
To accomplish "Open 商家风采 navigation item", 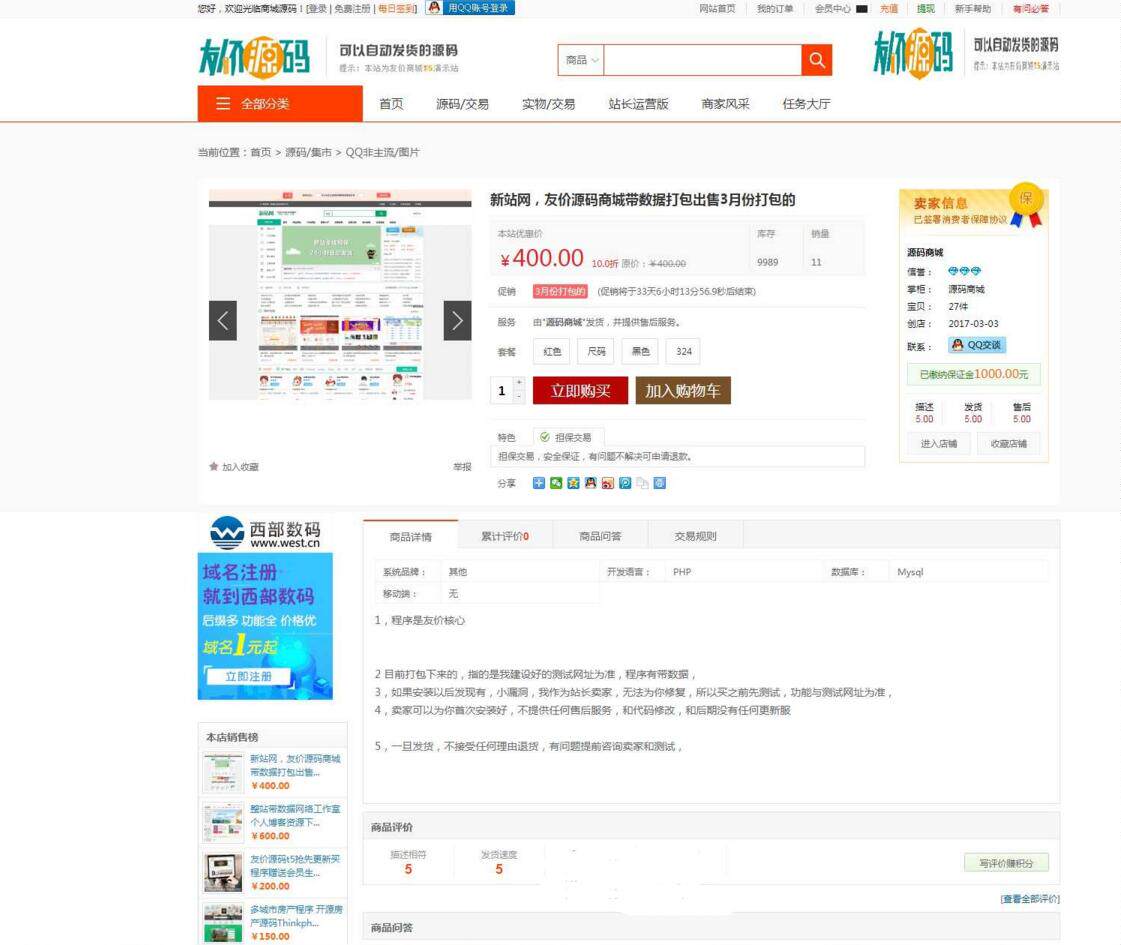I will pos(726,104).
